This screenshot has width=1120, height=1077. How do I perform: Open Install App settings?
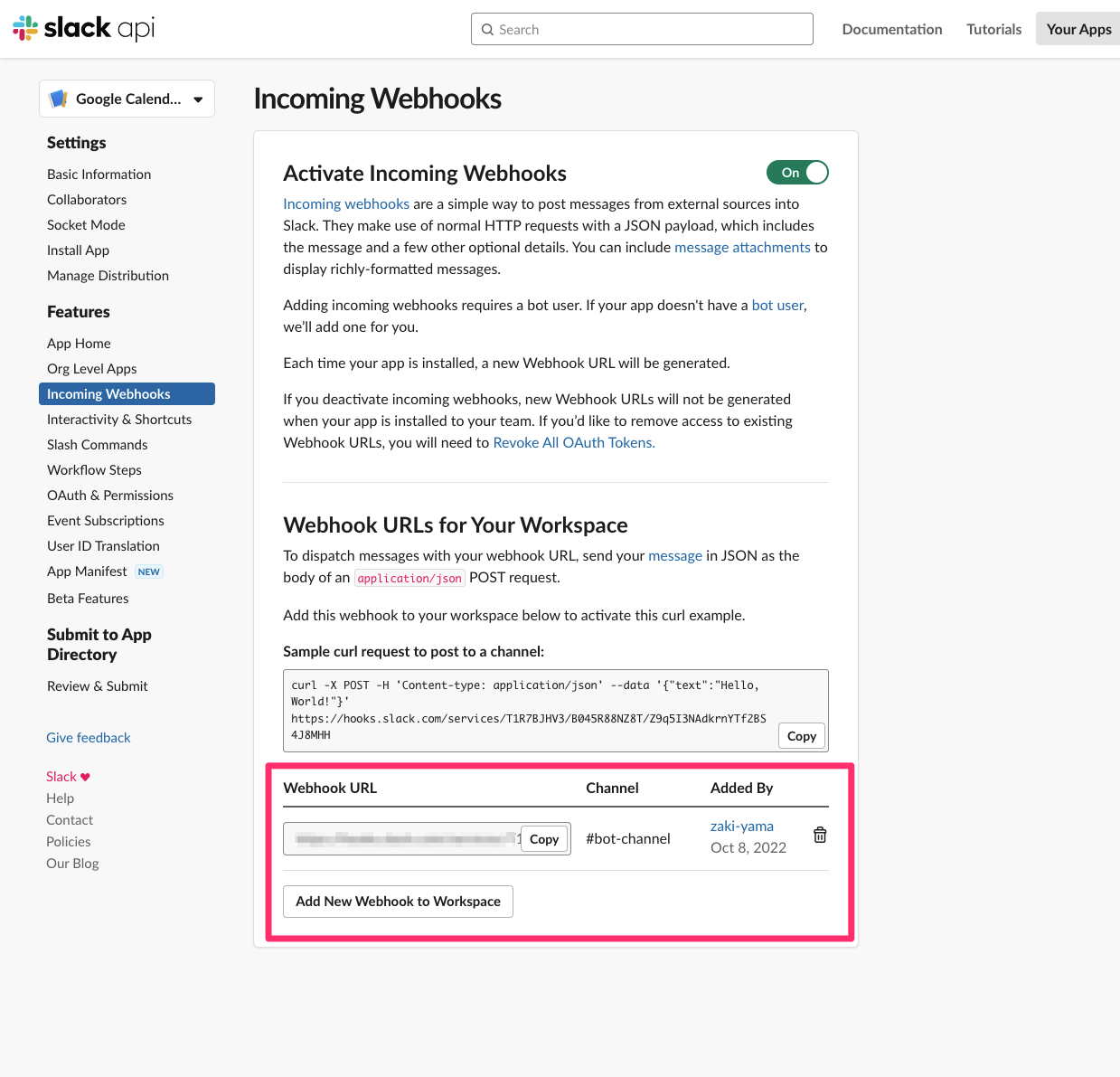78,250
